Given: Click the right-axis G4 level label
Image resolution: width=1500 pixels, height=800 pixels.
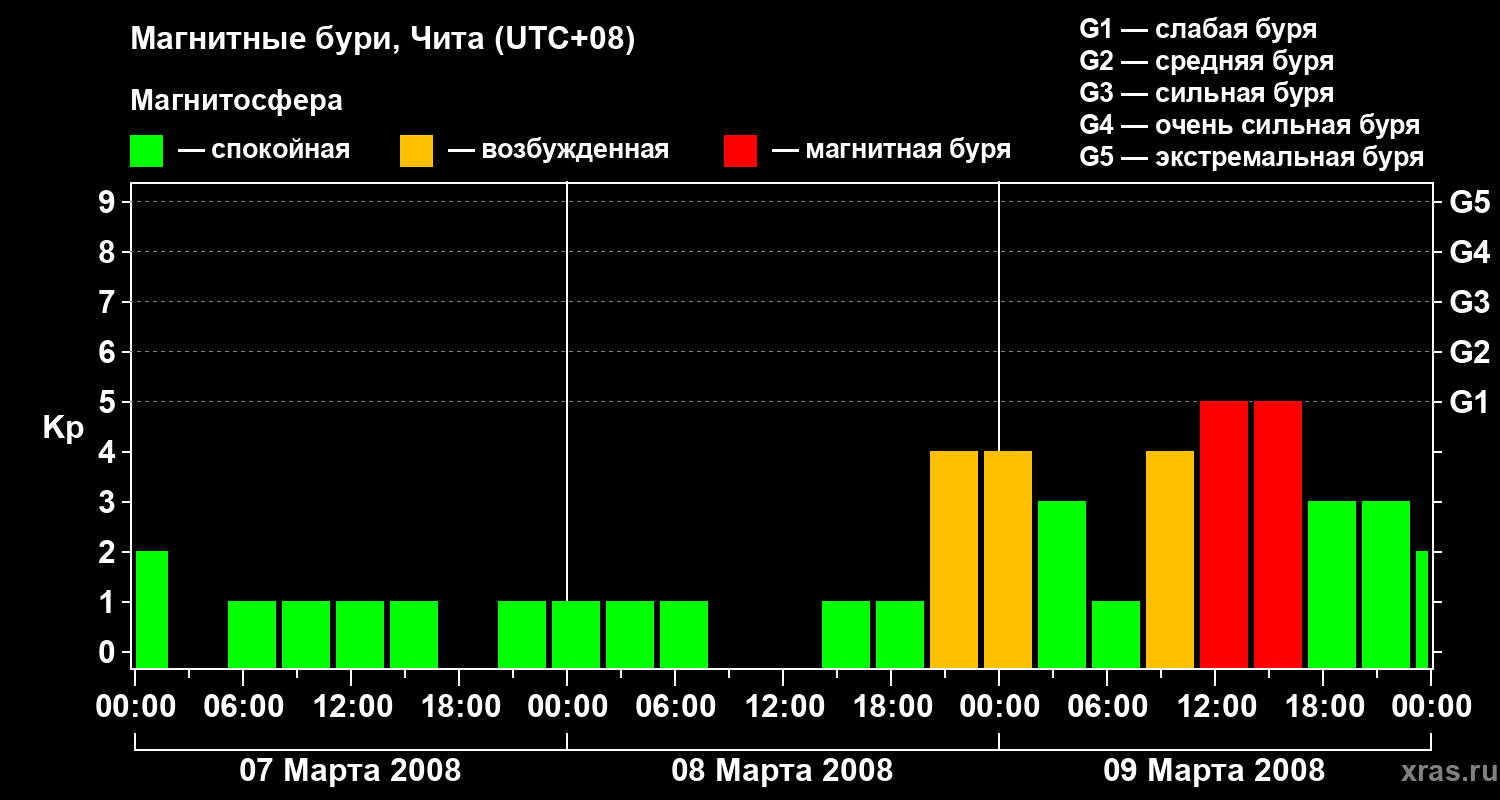Looking at the screenshot, I should [x=1470, y=253].
